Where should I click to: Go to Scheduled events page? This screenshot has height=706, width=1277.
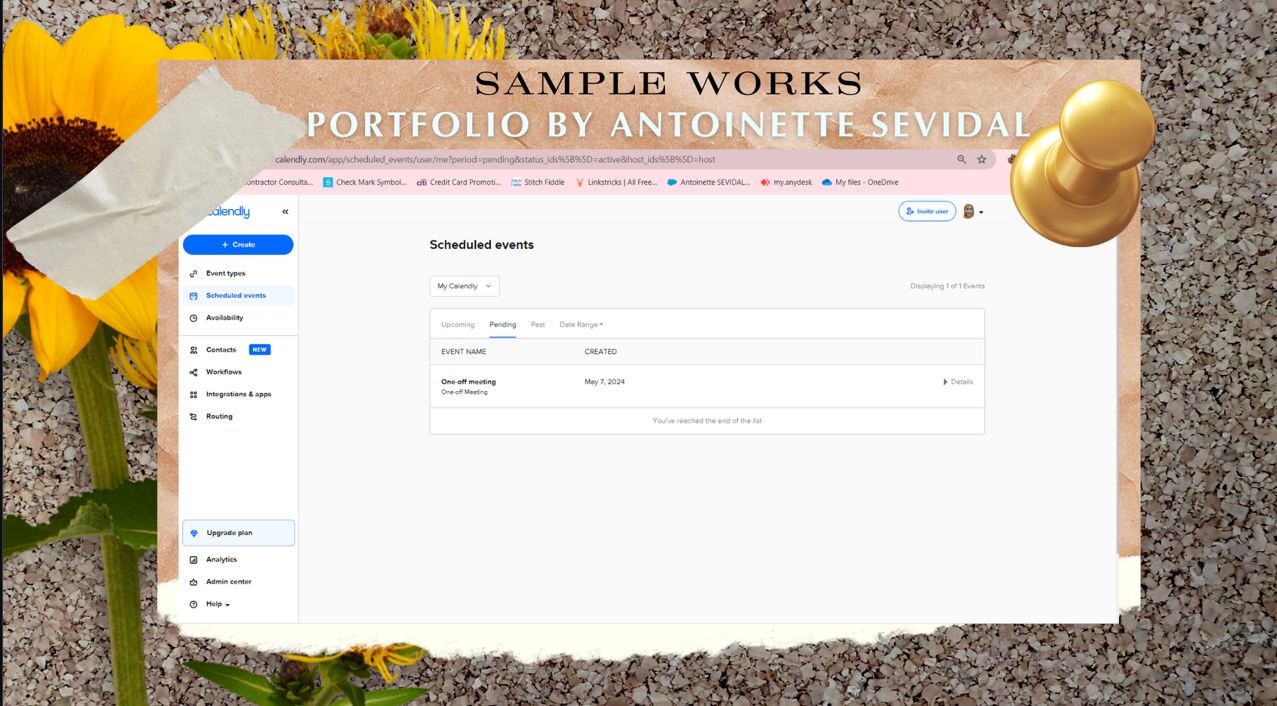(x=236, y=296)
